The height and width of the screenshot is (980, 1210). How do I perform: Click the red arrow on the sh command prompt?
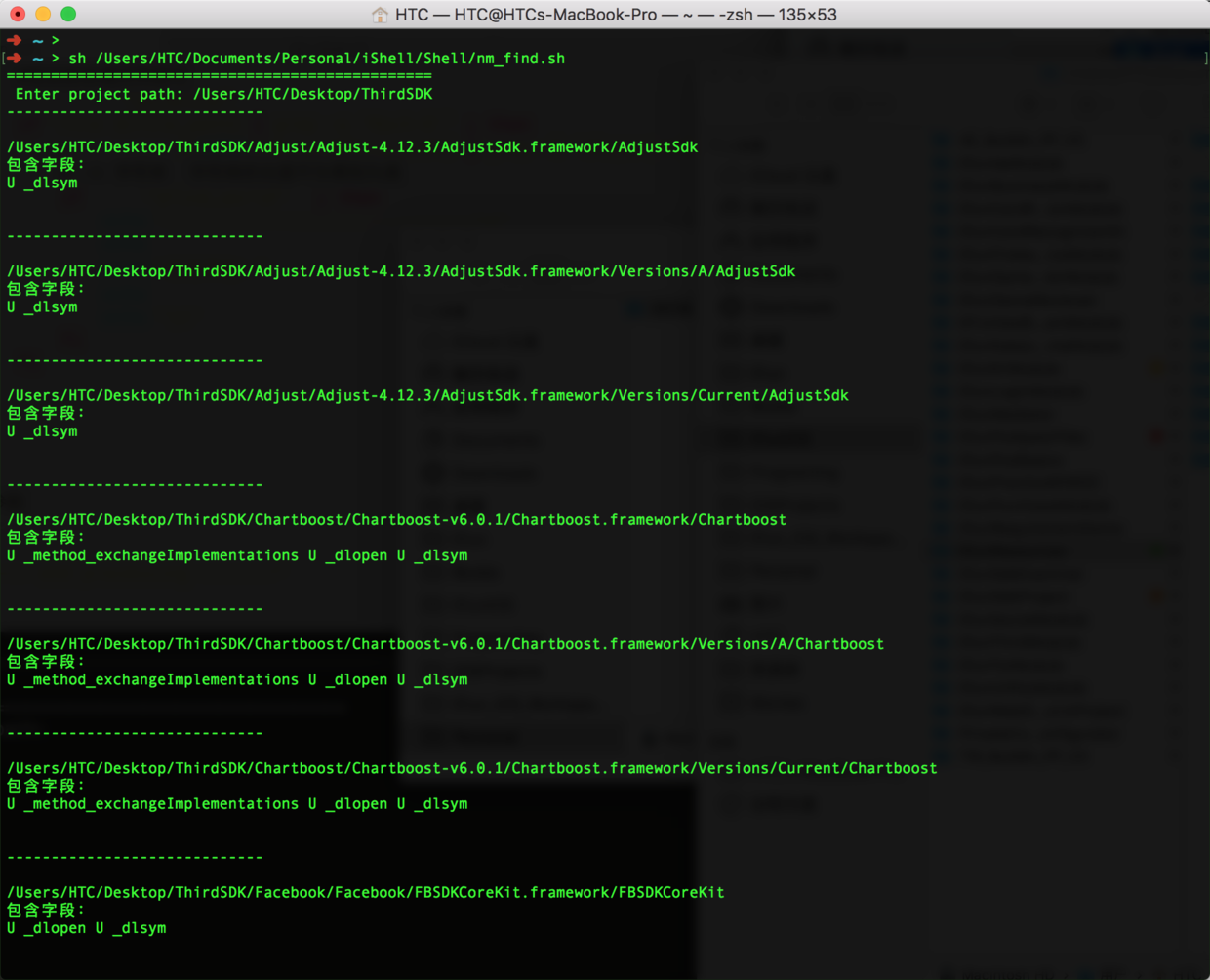[14, 59]
